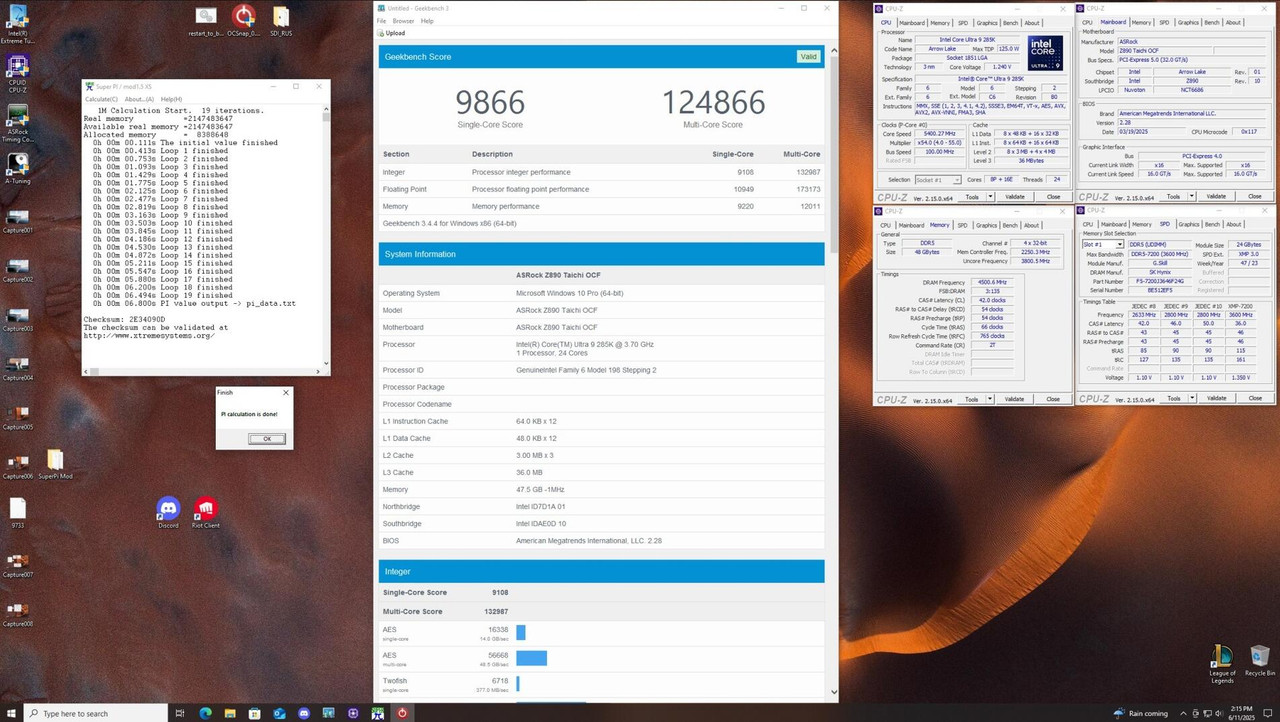
Task: Click Validate in the CPU-Z CPU window
Action: [1014, 197]
